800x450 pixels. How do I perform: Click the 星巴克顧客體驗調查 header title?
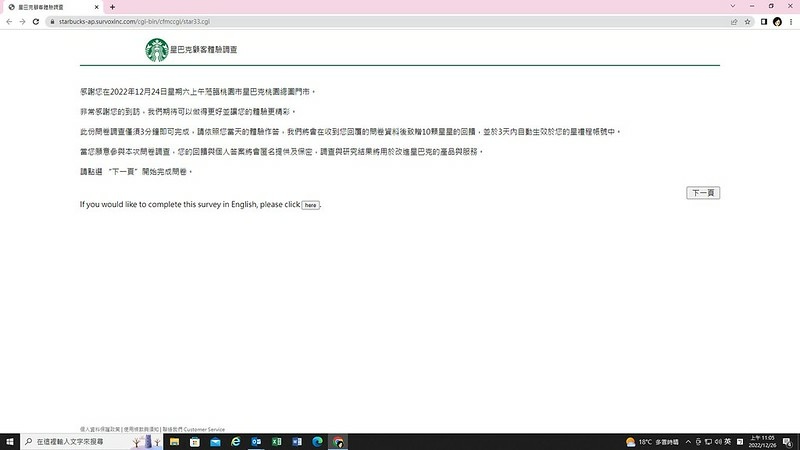[x=204, y=49]
